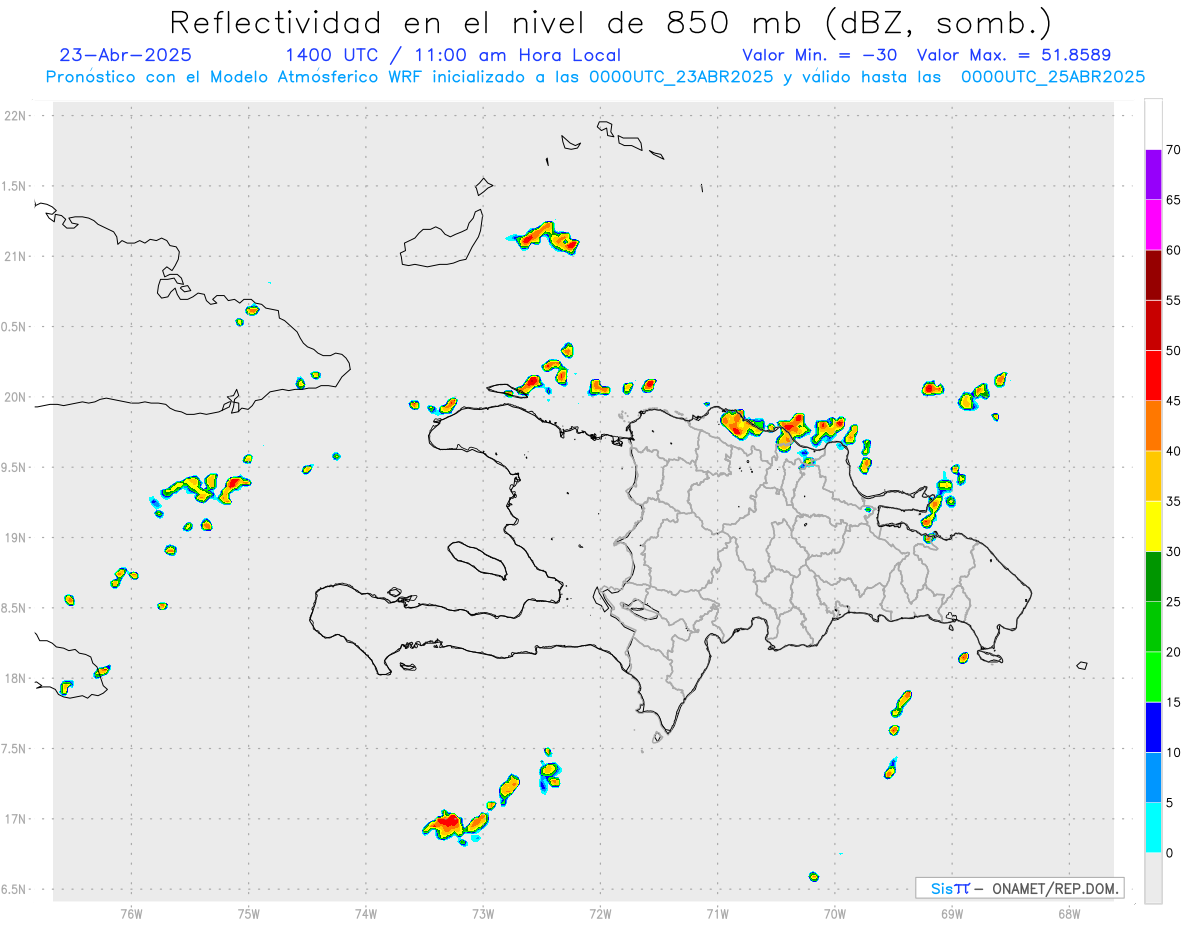This screenshot has height=927, width=1200.
Task: Click the magenta 60-65 dBZ color swatch
Action: point(1153,225)
